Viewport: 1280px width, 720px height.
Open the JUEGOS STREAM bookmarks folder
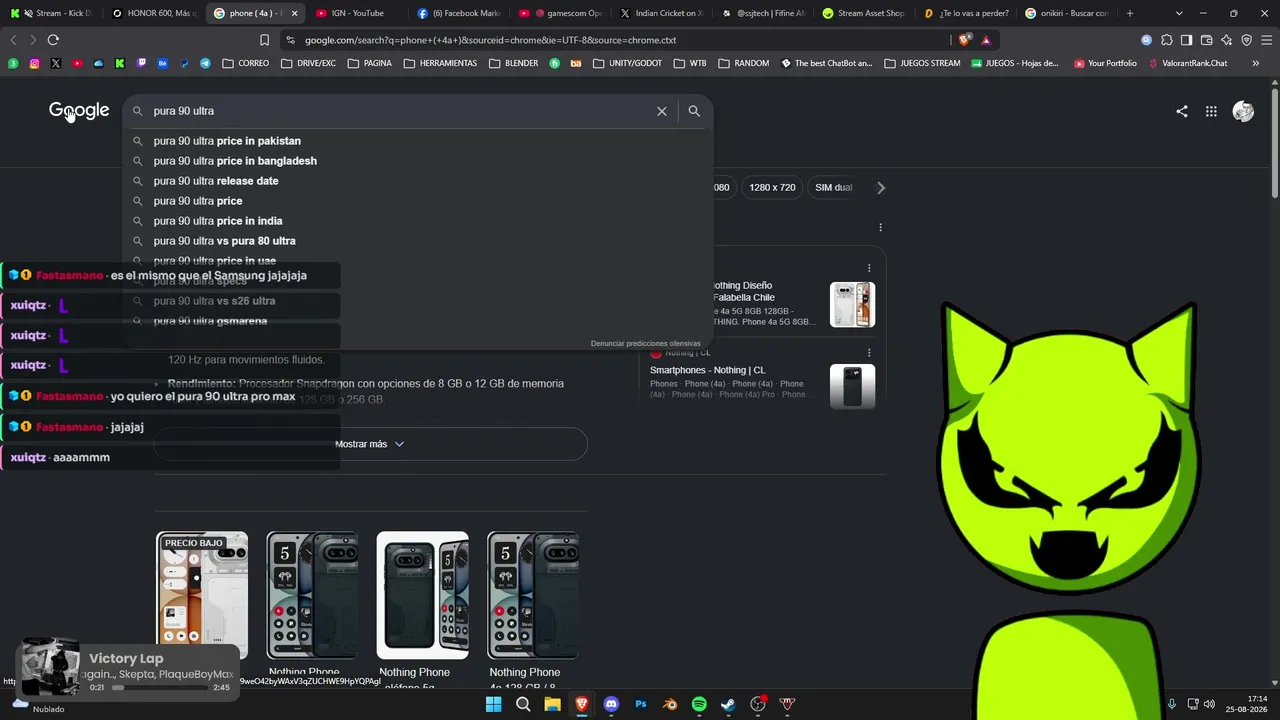pos(922,63)
